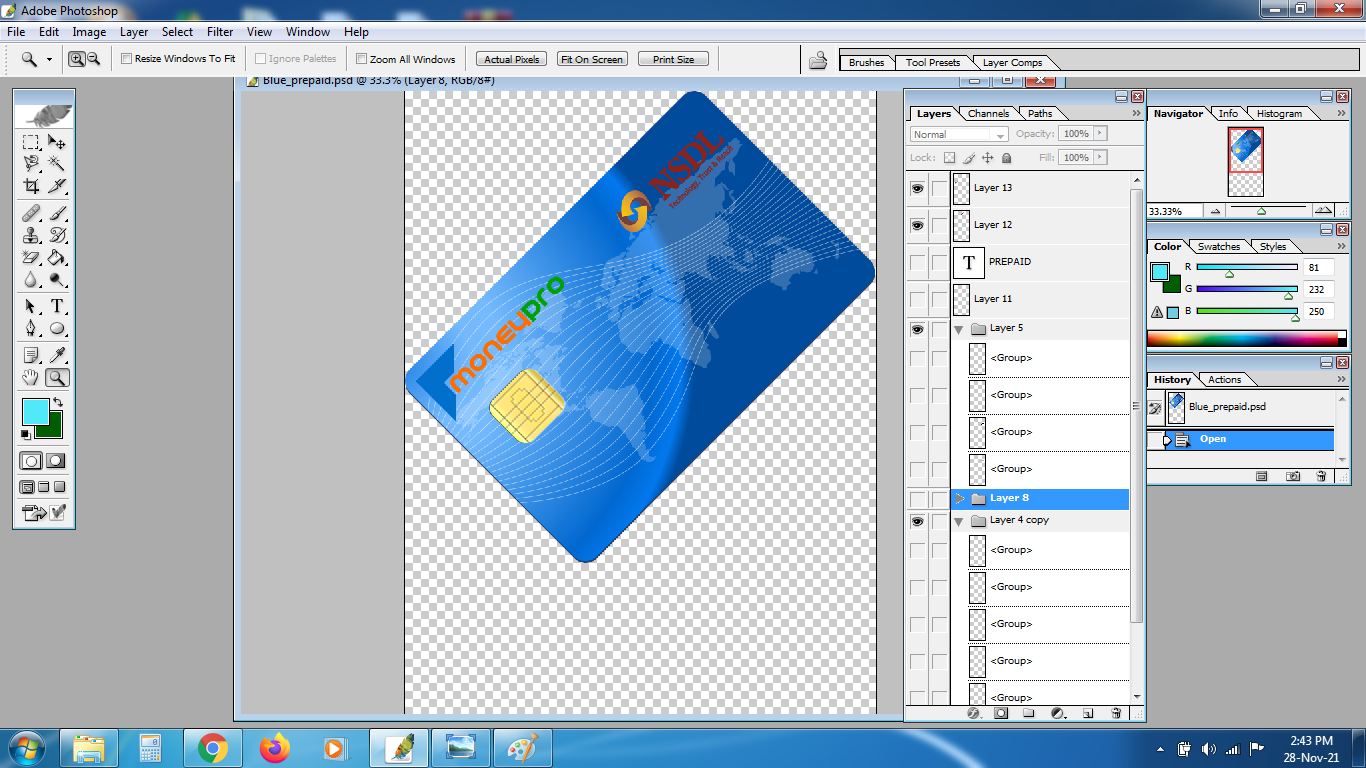Click the delete layer trash icon
The width and height of the screenshot is (1366, 768).
(x=1116, y=713)
